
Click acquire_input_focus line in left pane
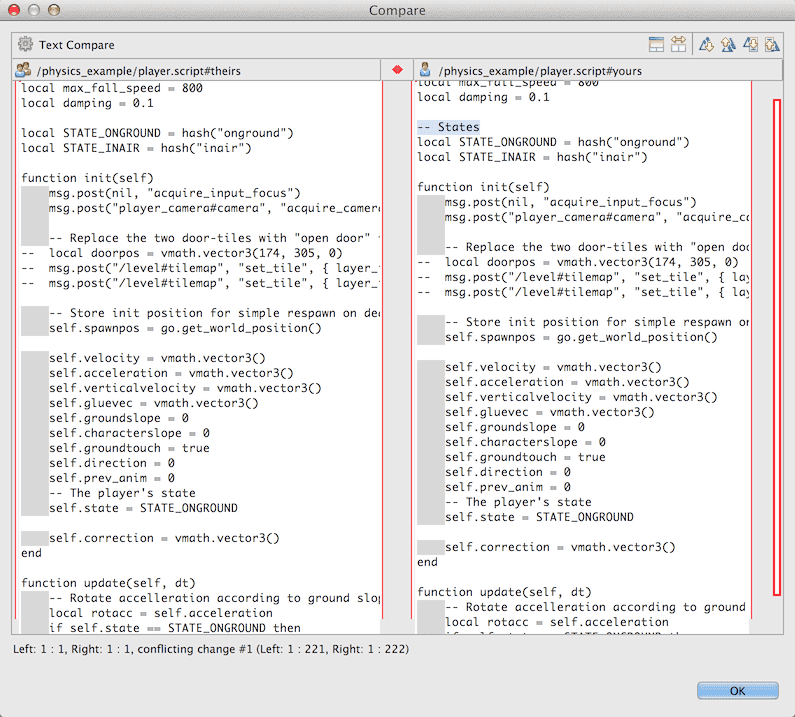coord(174,193)
